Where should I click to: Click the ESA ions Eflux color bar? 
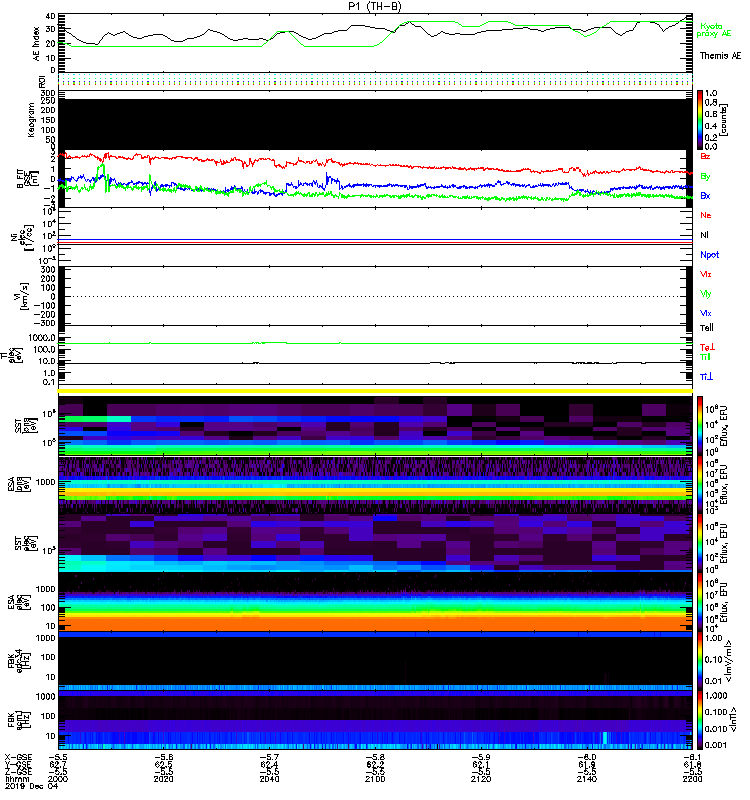click(x=700, y=484)
